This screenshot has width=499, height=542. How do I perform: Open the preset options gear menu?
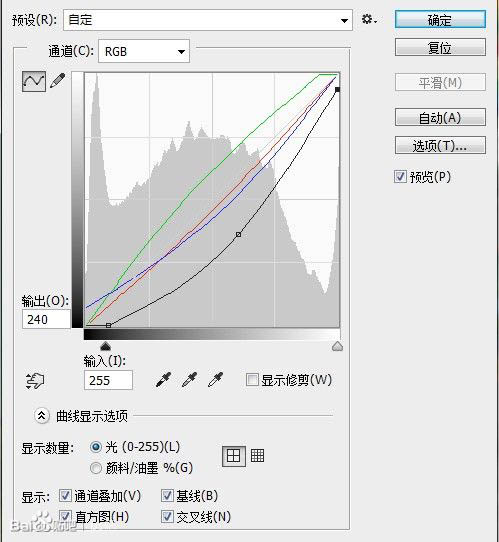[x=369, y=19]
